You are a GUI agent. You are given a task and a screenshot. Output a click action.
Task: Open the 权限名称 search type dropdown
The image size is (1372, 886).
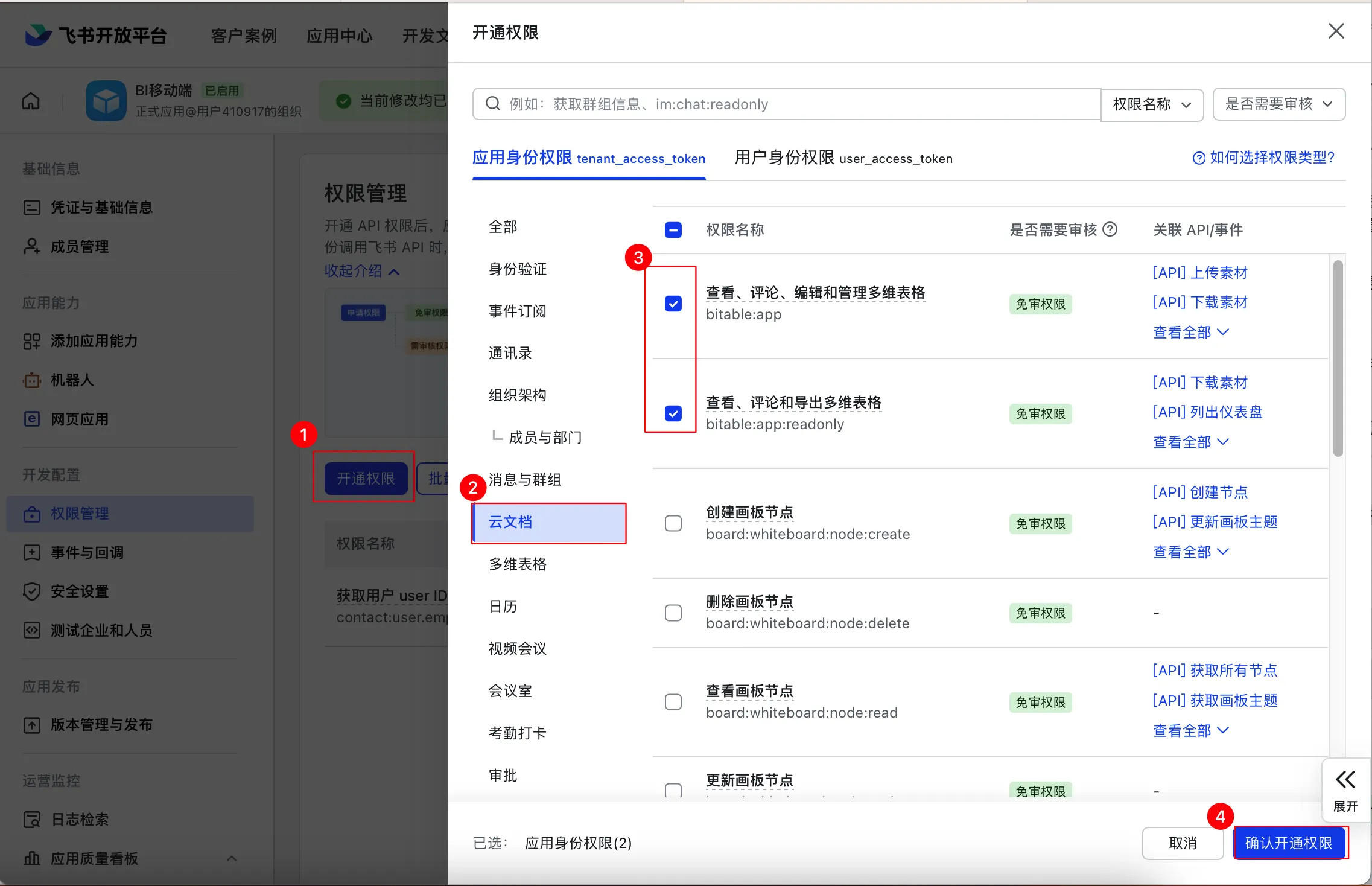coord(1152,104)
